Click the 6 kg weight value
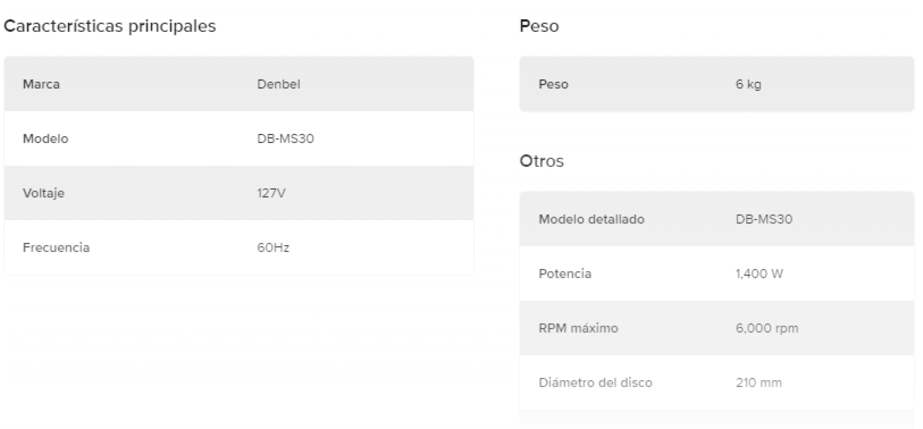This screenshot has height=429, width=923. tap(748, 84)
